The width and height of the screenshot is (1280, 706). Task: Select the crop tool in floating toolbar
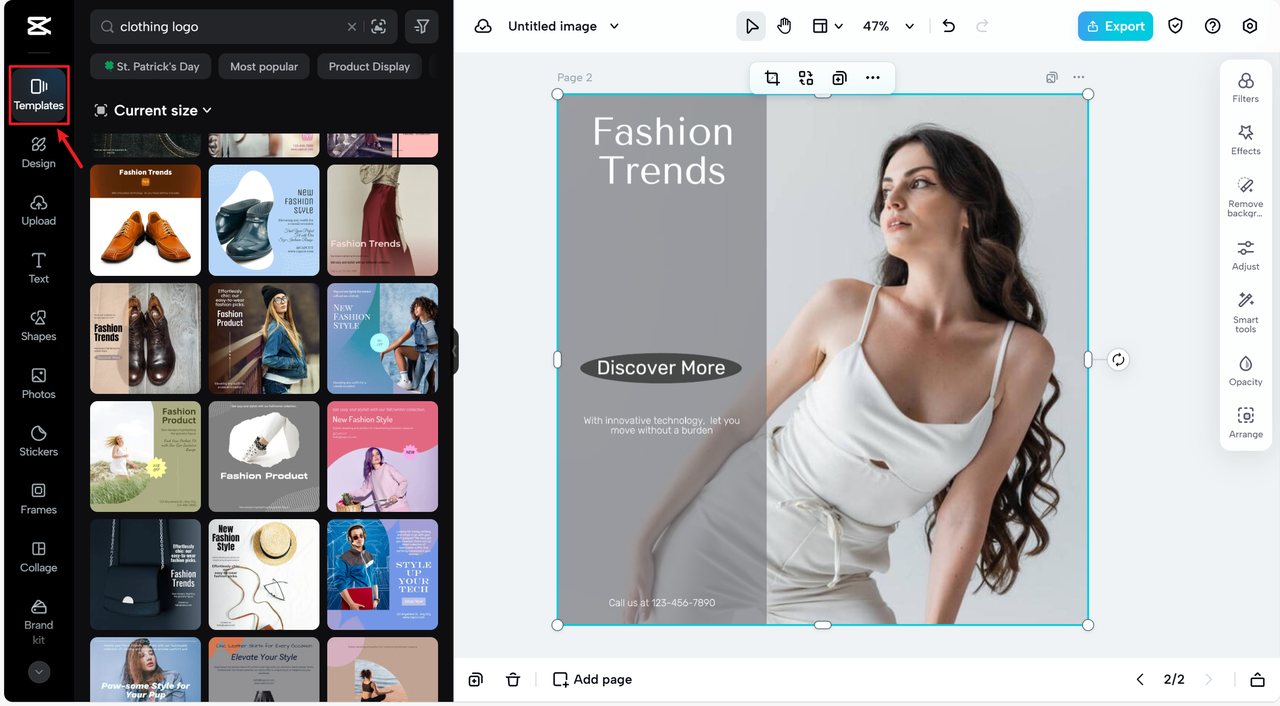point(772,78)
